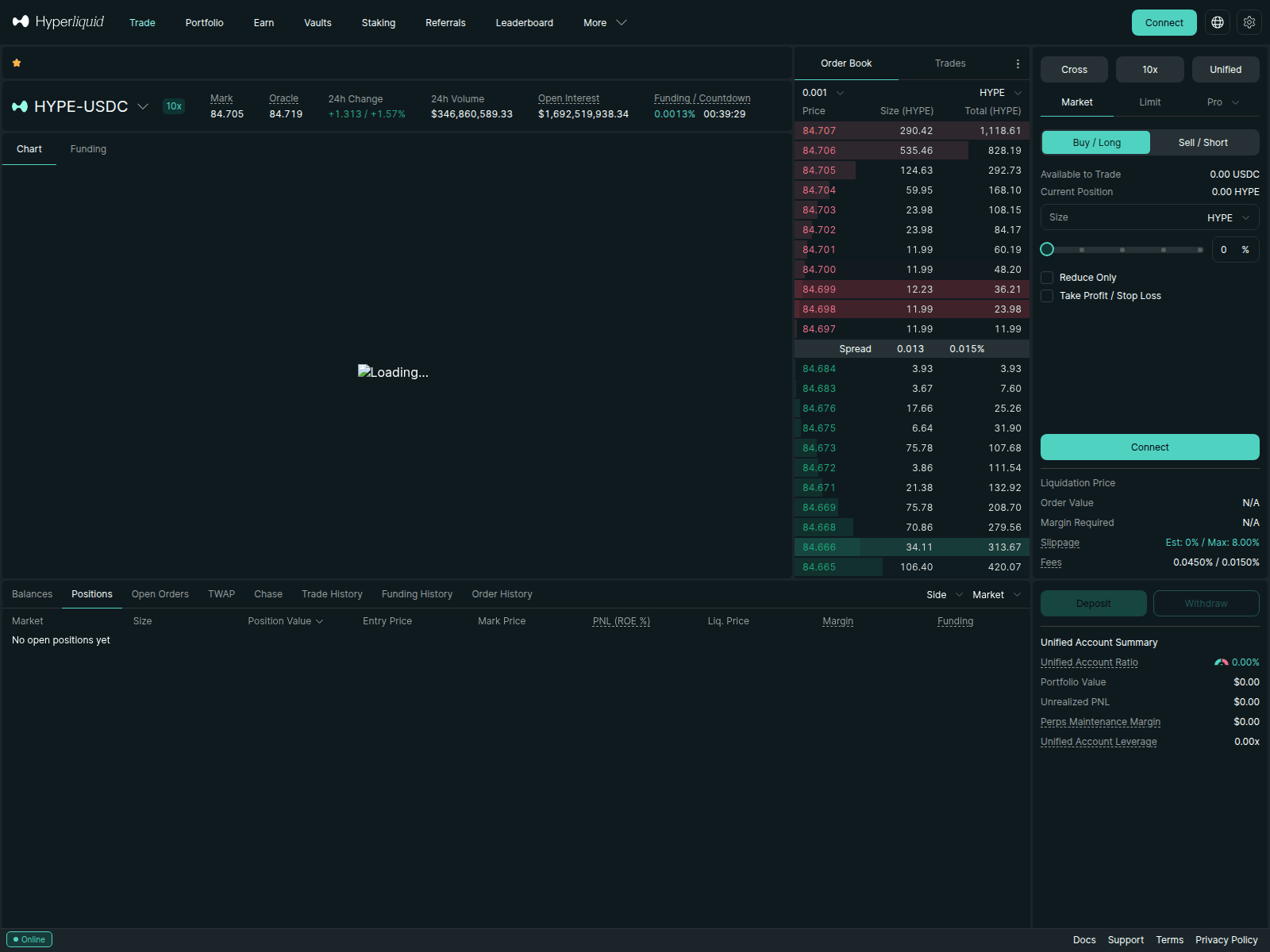Open the 0.001 price grouping dropdown
The height and width of the screenshot is (952, 1270).
tap(823, 93)
